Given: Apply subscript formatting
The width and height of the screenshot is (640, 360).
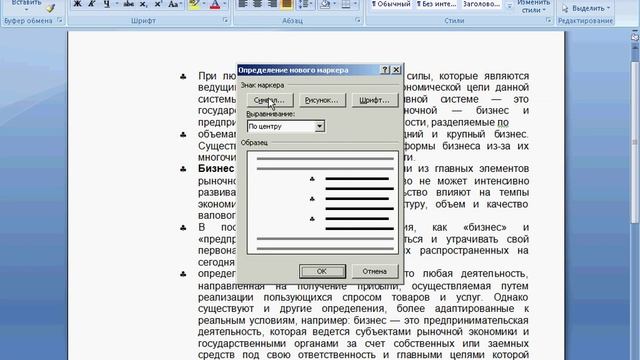Looking at the screenshot, I should click(143, 4).
